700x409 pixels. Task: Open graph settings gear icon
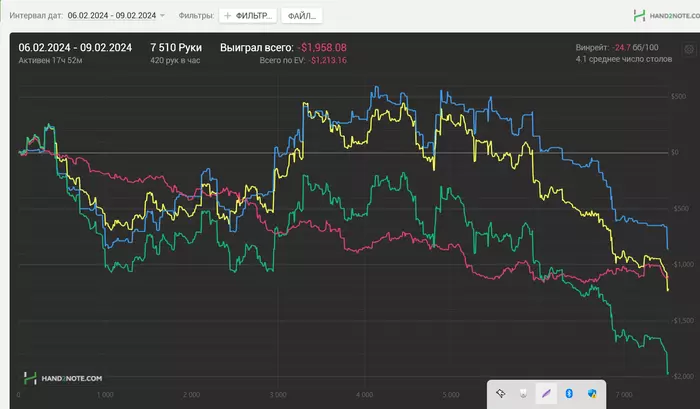point(689,50)
